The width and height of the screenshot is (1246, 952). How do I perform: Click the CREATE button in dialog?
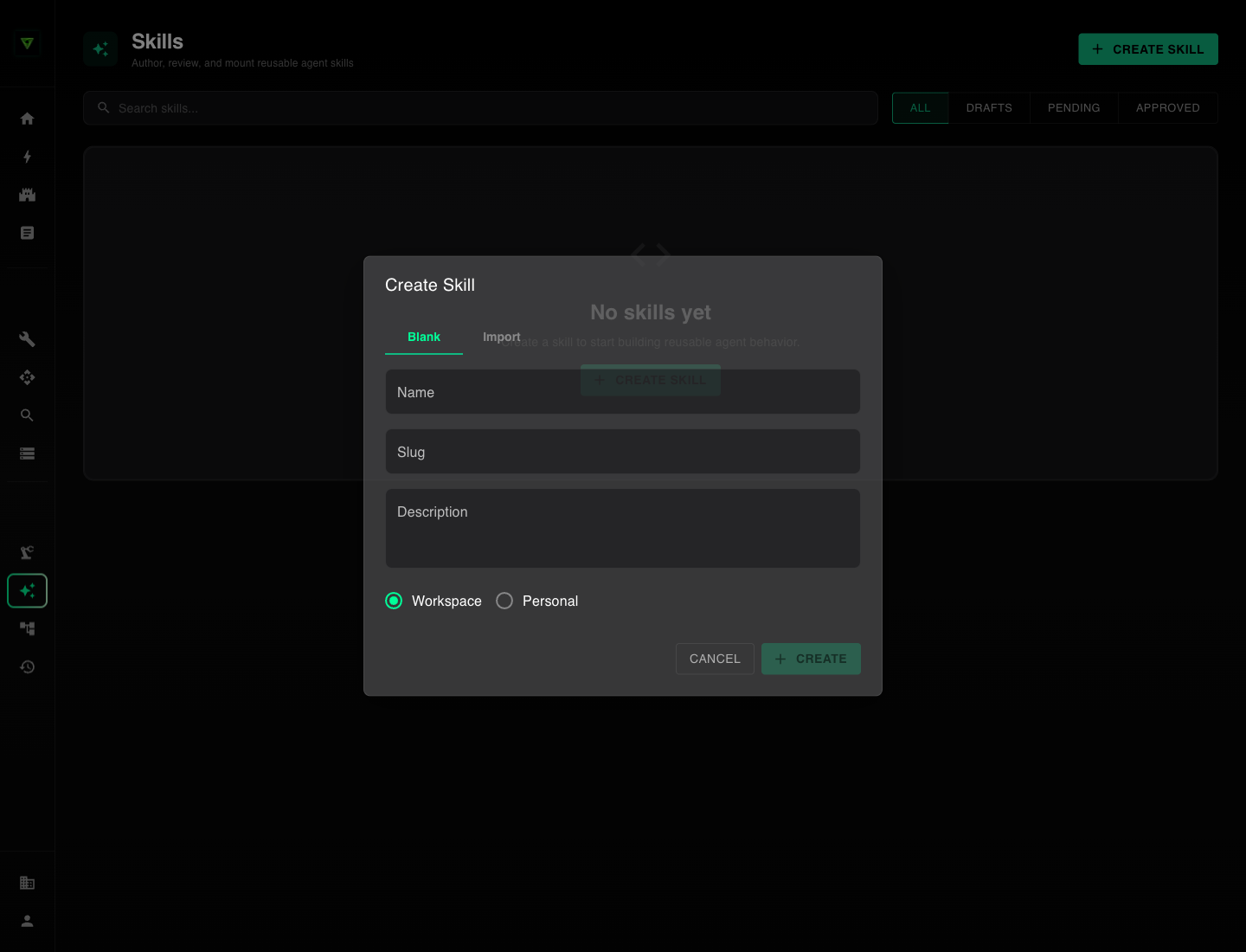pyautogui.click(x=811, y=659)
